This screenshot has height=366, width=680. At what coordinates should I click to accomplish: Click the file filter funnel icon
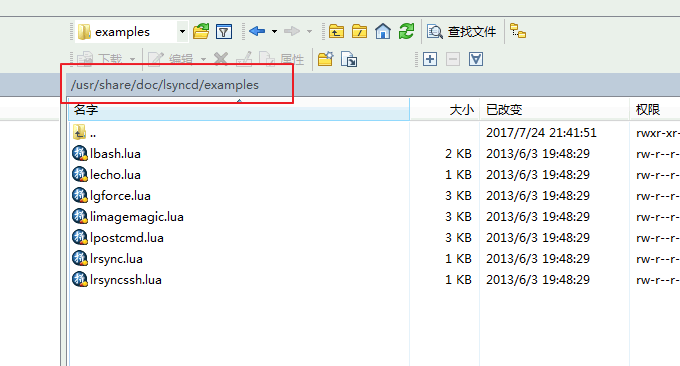point(224,32)
